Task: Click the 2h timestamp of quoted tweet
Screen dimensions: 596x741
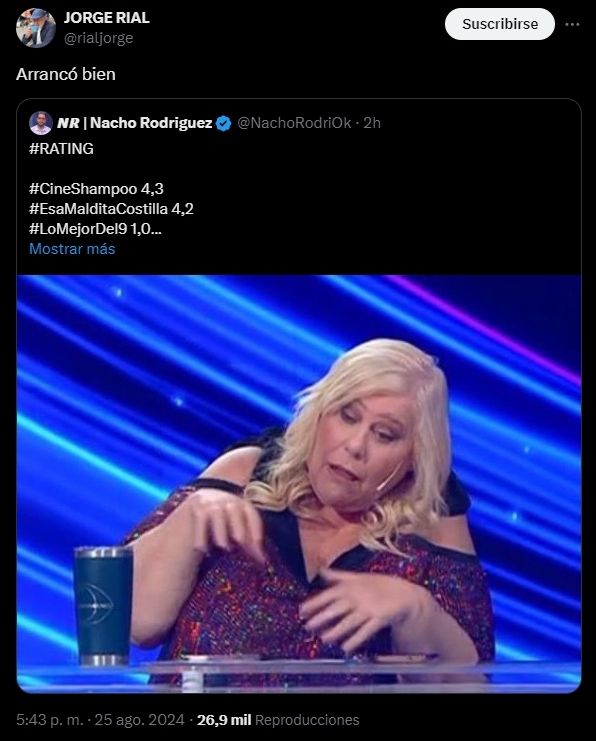Action: click(x=372, y=123)
